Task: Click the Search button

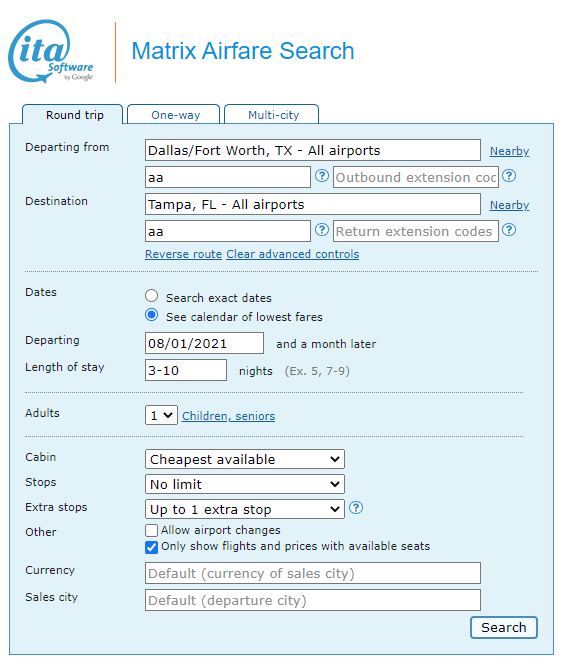Action: [x=503, y=627]
